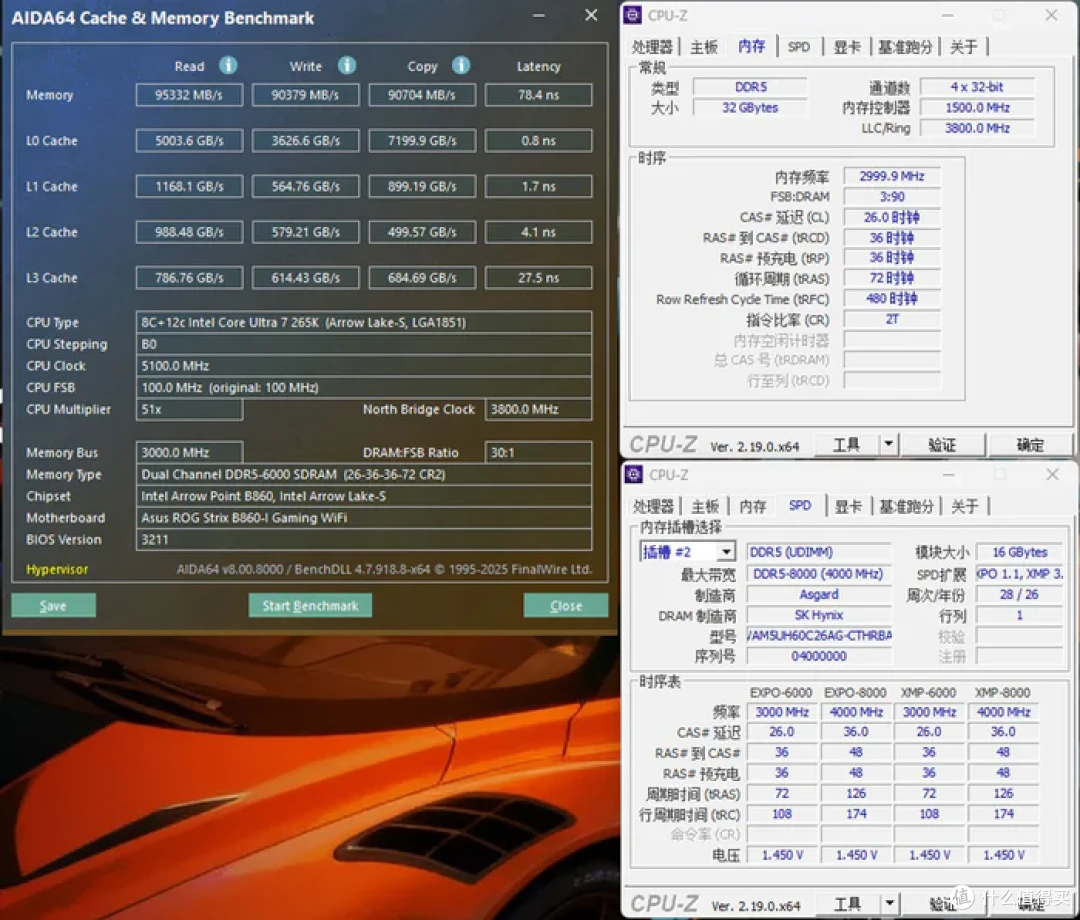
Task: Close the lower CPU-Z SPD window
Action: 1052,474
